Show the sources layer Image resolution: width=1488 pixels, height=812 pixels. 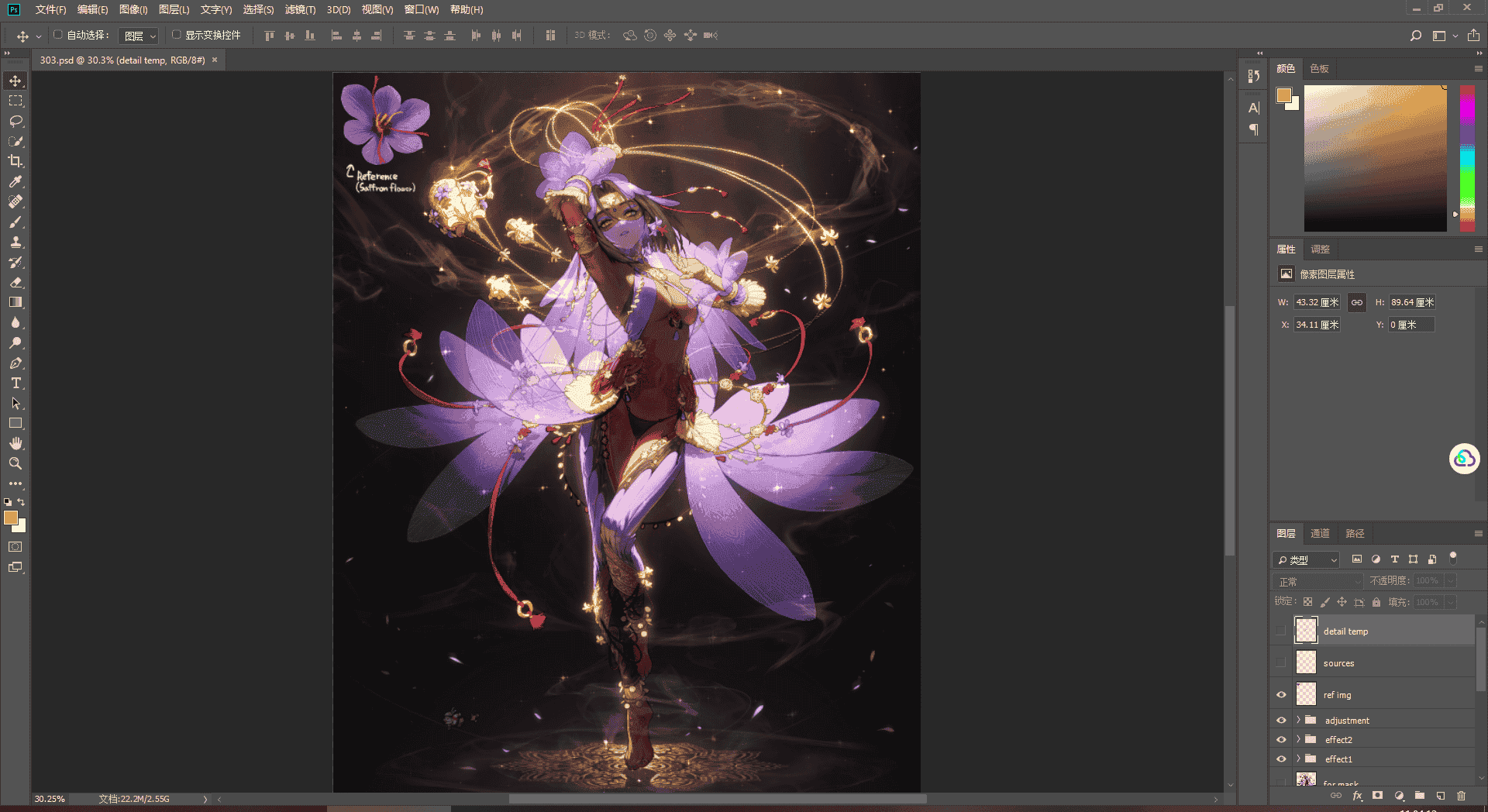coord(1281,663)
